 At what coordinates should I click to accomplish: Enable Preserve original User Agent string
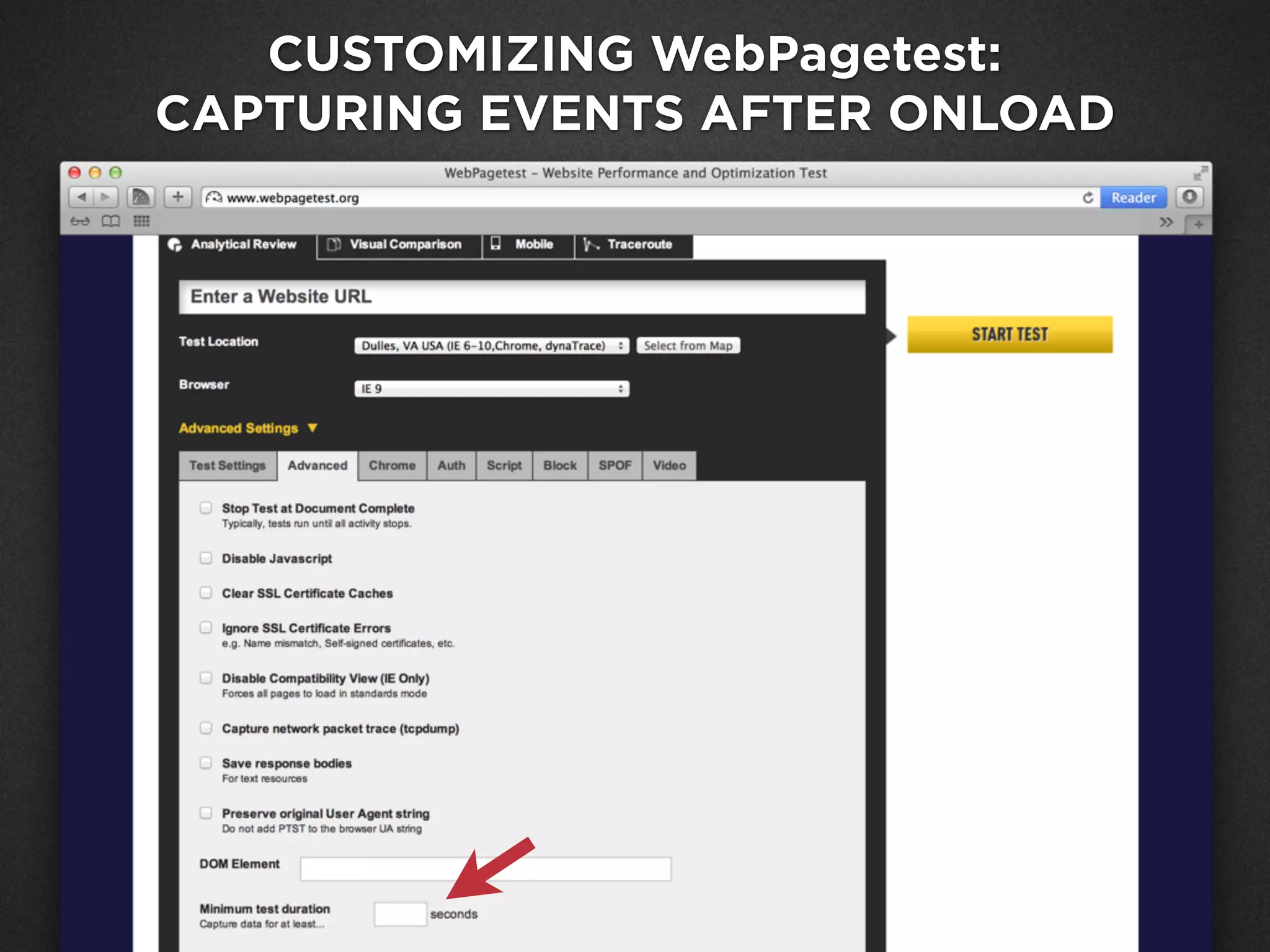(206, 813)
